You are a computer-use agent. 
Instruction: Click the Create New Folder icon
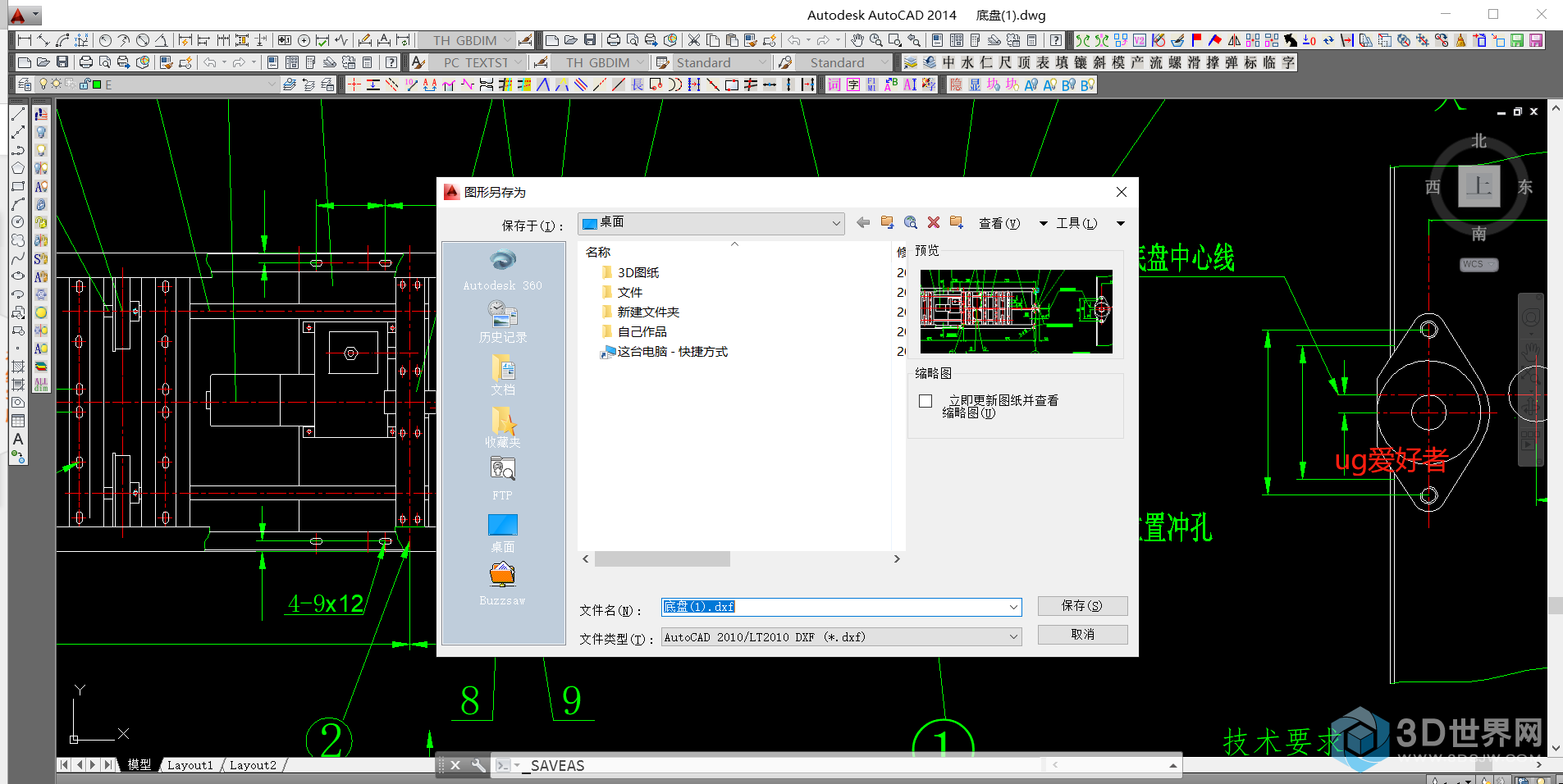957,223
